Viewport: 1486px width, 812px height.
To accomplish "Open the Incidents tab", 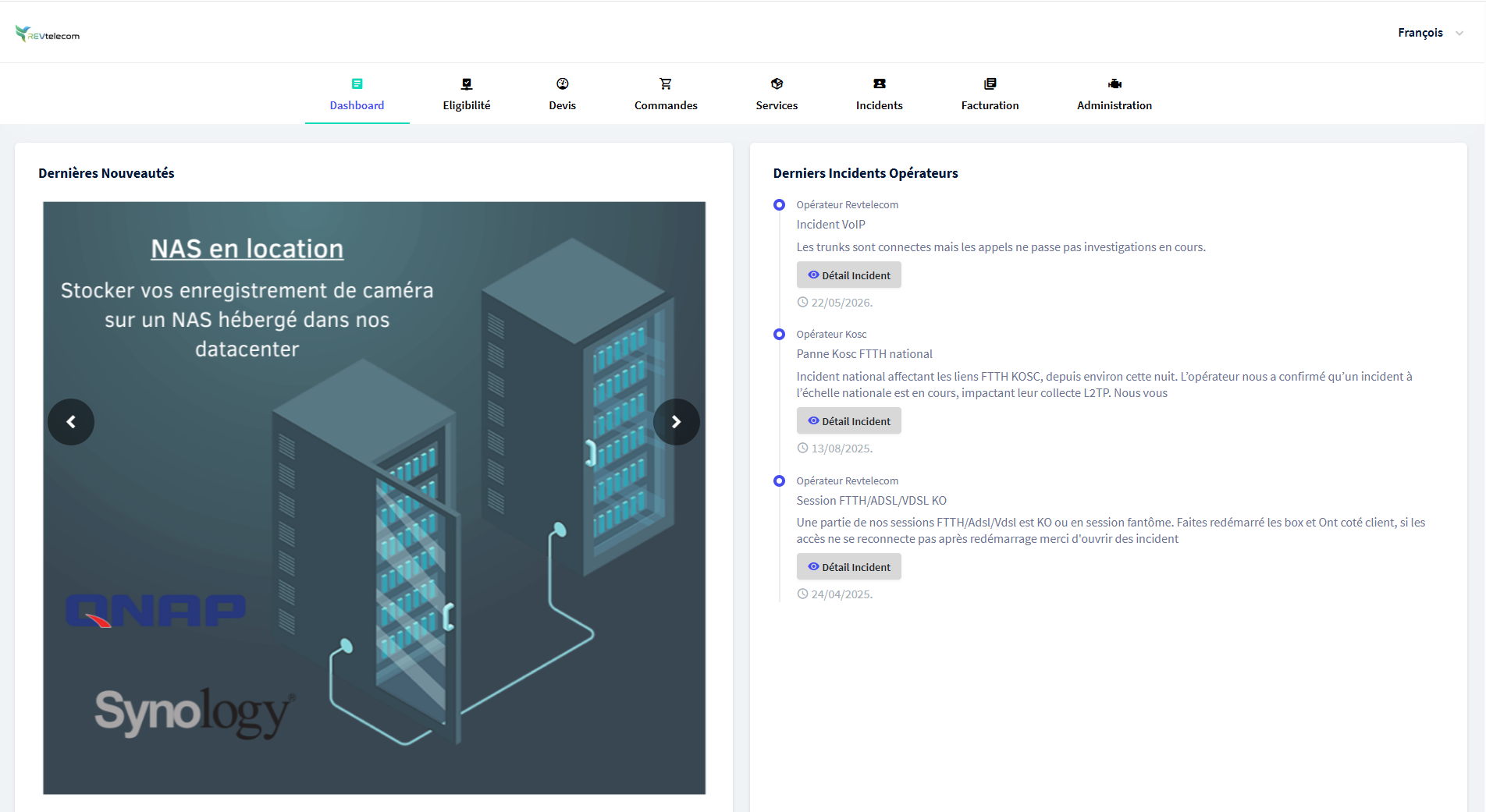I will (x=880, y=94).
